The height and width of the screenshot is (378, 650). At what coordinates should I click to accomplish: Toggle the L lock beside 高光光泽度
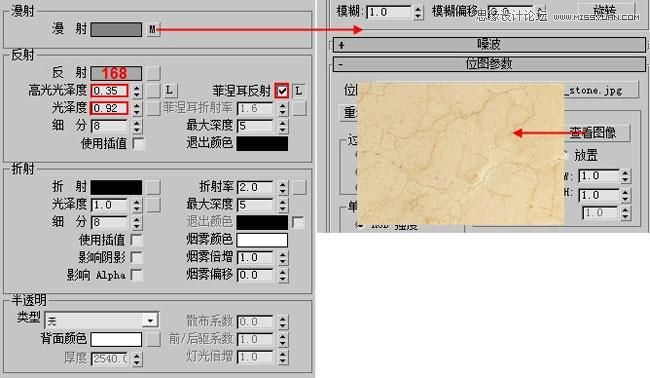tap(169, 90)
